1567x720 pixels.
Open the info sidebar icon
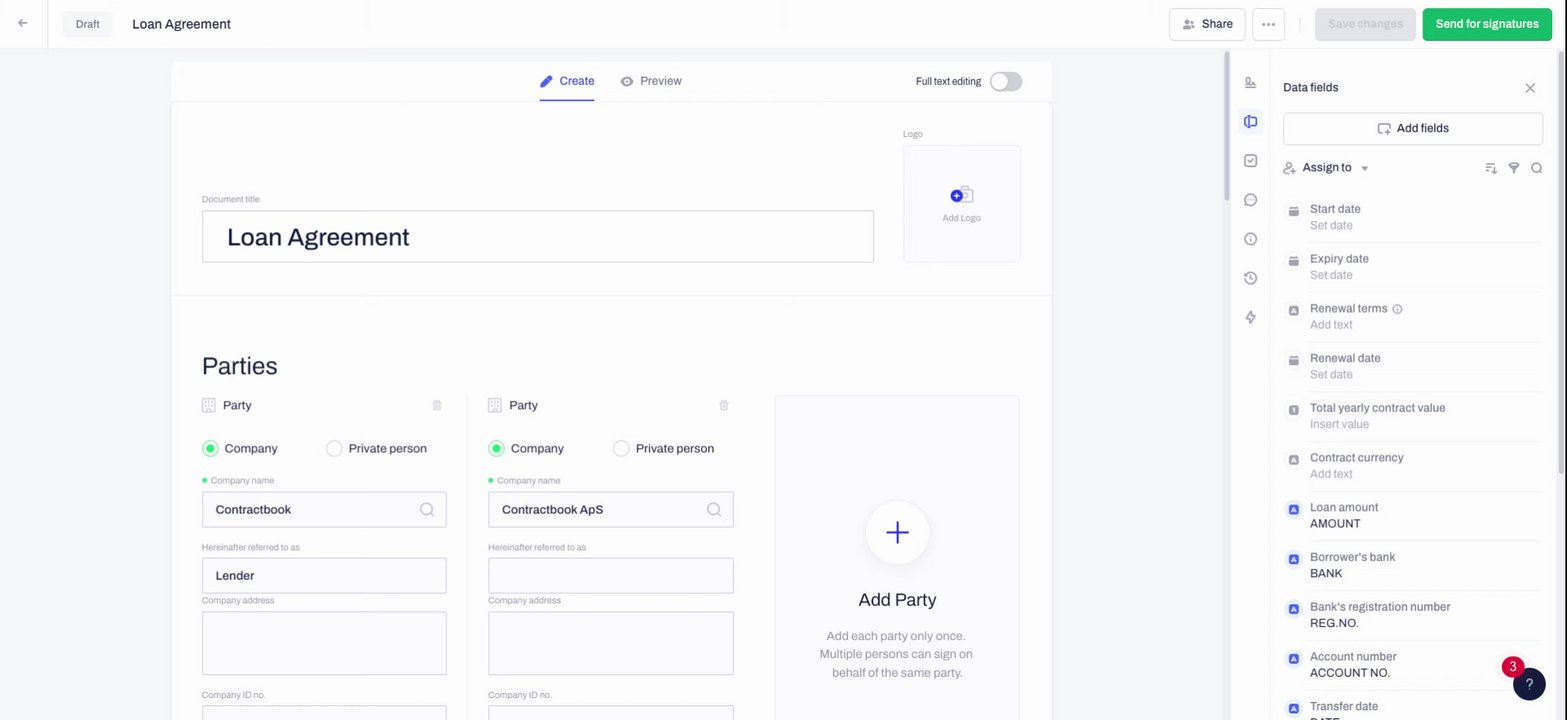pyautogui.click(x=1250, y=239)
